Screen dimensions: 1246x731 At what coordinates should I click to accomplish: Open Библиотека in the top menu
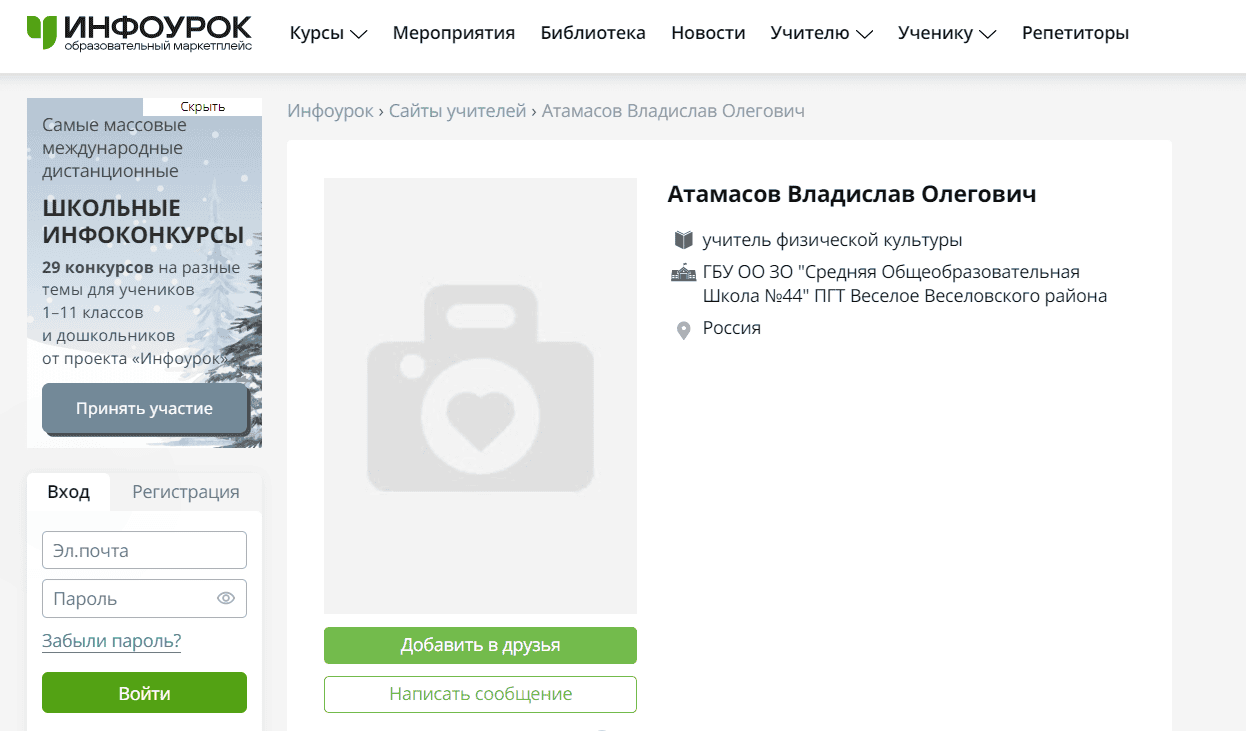(x=593, y=33)
